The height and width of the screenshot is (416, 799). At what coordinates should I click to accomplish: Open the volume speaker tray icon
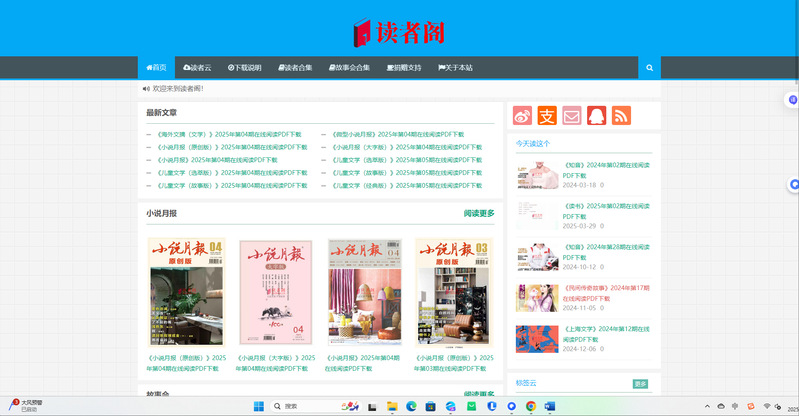pos(778,406)
